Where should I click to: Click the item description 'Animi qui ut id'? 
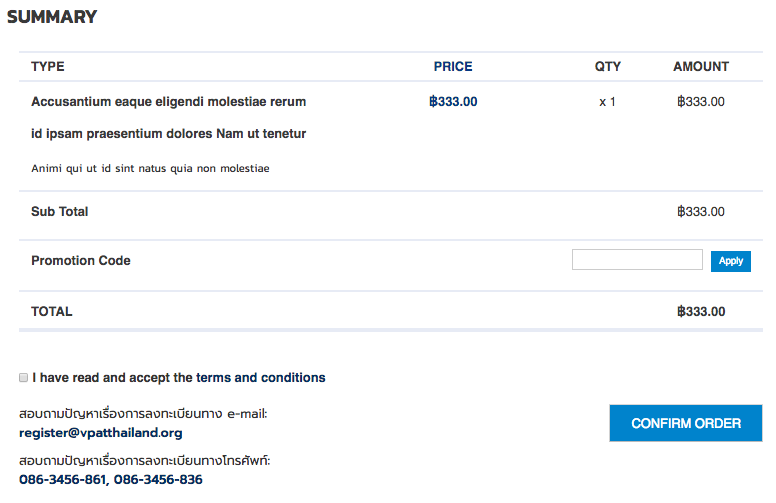coord(150,168)
